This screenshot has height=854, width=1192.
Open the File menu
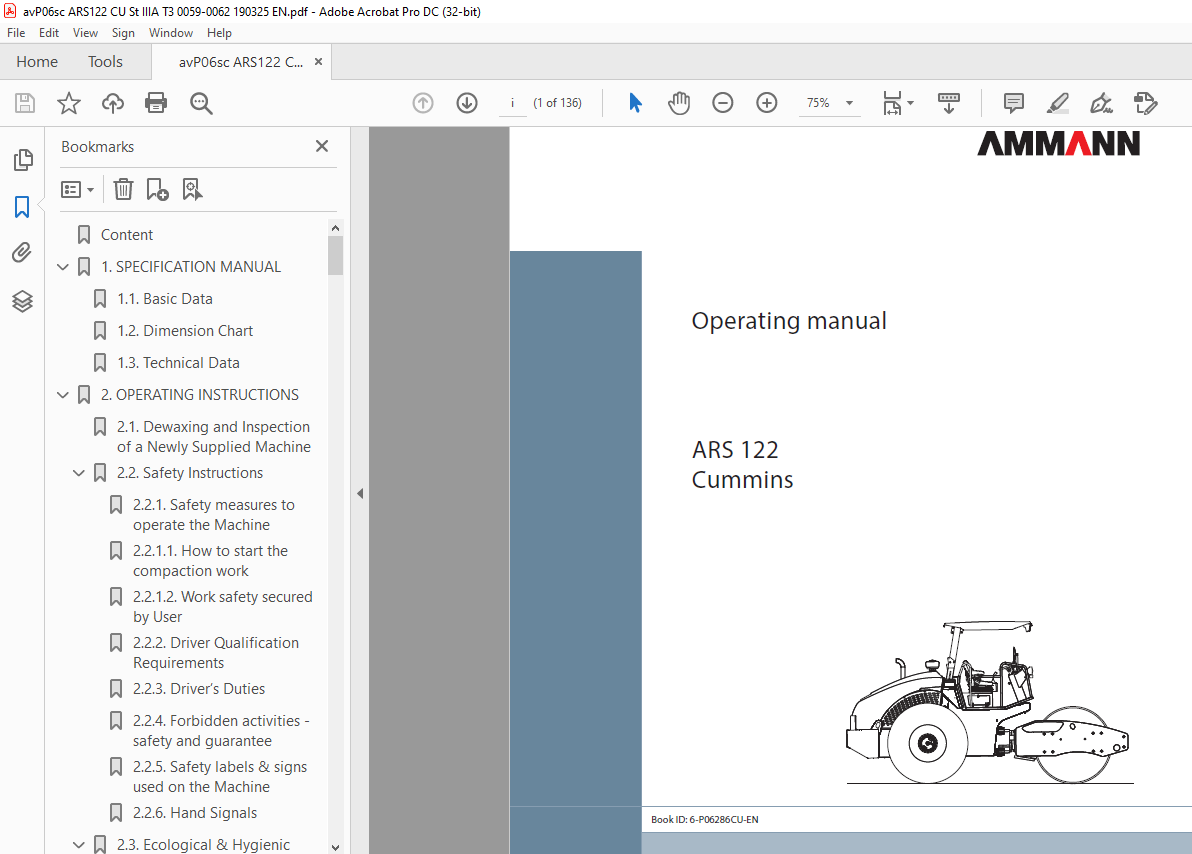(x=16, y=33)
